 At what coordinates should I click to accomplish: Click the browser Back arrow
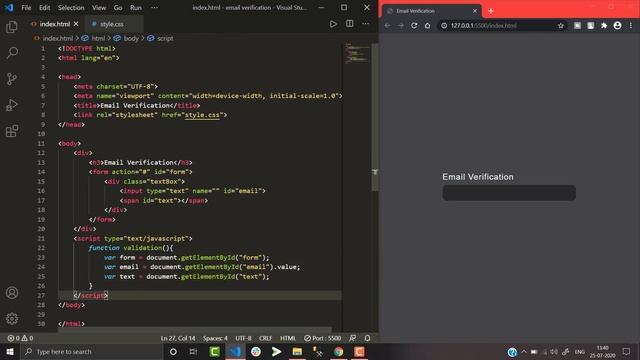[x=387, y=25]
